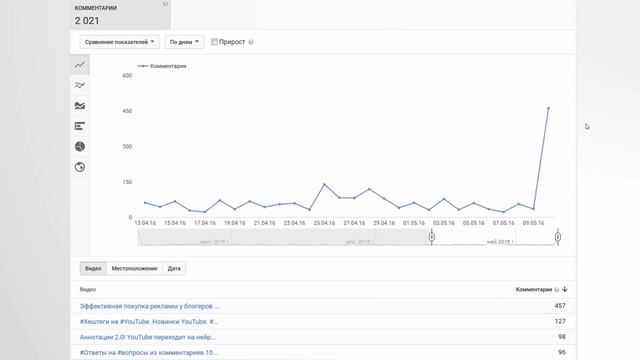The height and width of the screenshot is (360, 640).
Task: Click value 127 in comments column
Action: coord(560,321)
